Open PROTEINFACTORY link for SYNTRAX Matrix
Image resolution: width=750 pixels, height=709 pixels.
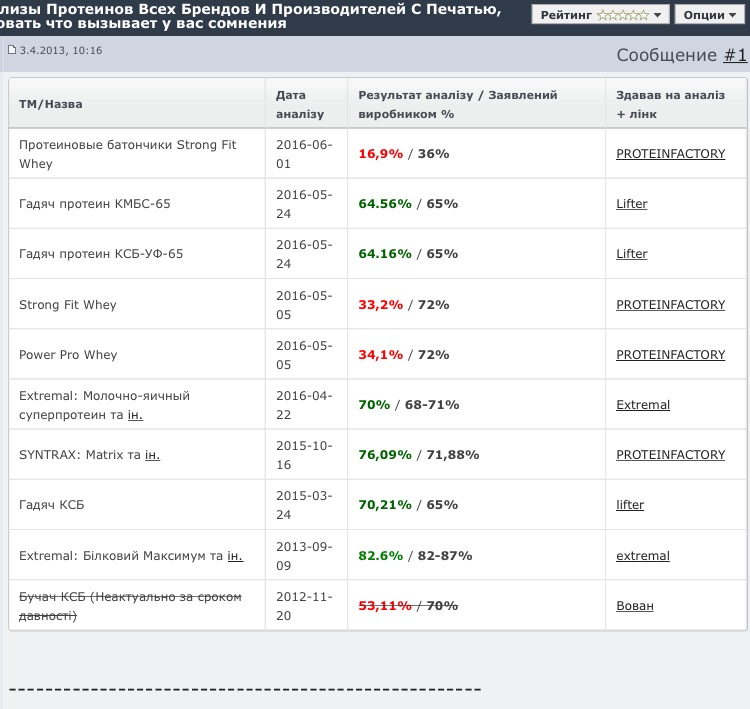click(670, 455)
